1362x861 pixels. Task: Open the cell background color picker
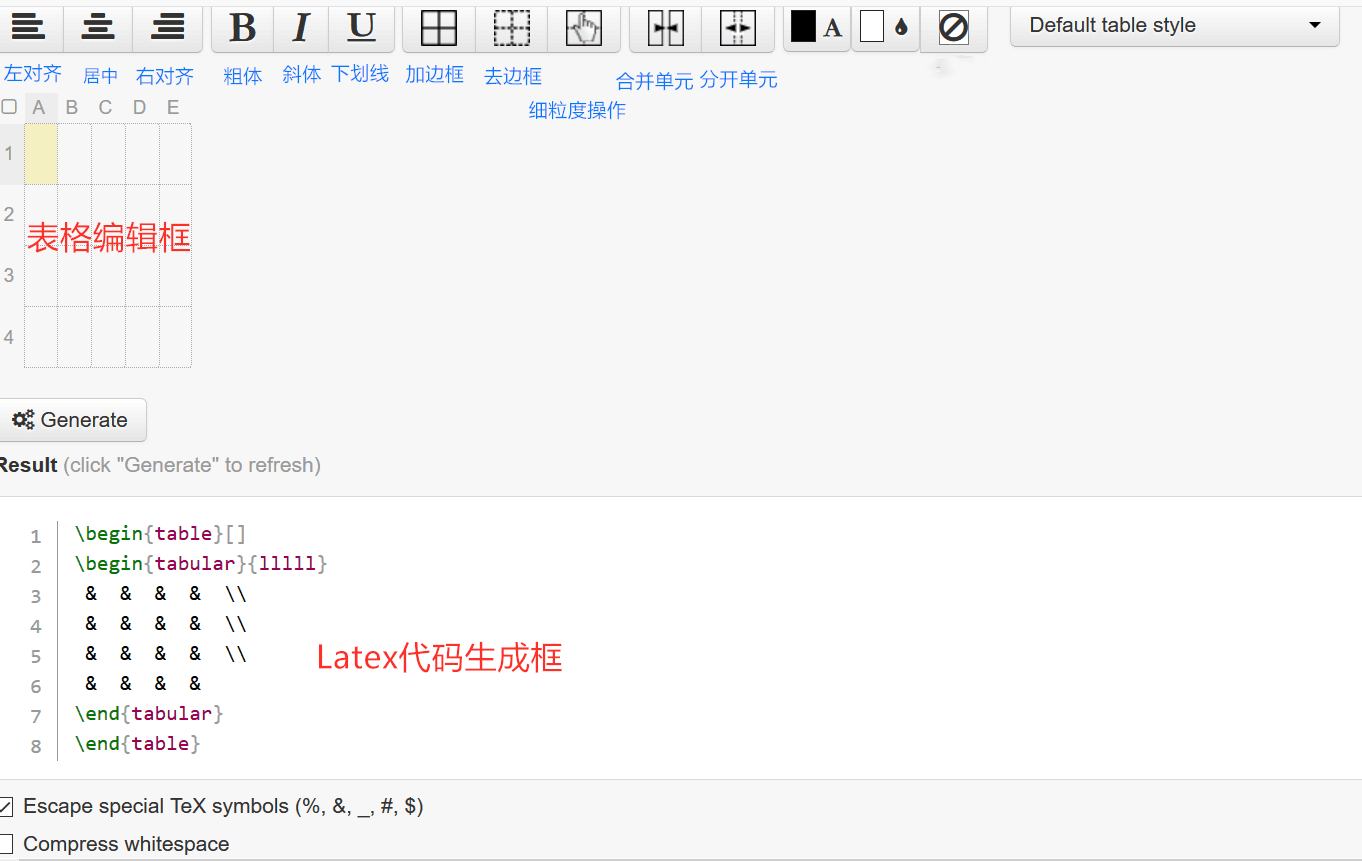pos(884,27)
